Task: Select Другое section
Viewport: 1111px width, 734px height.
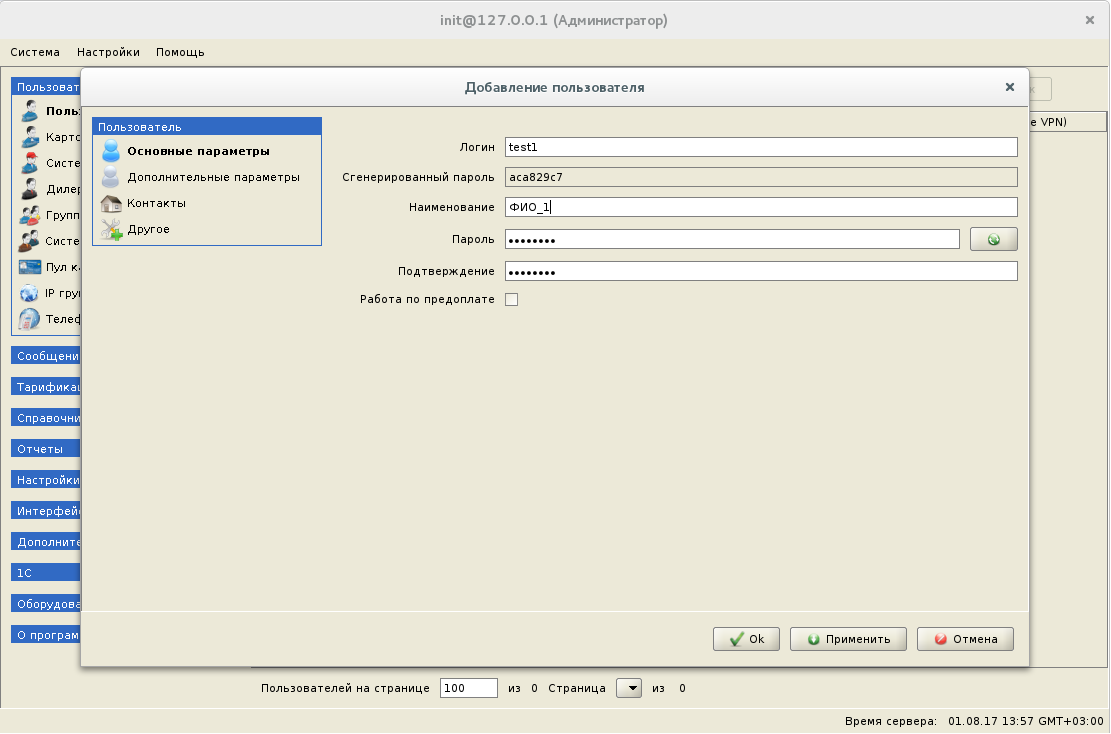Action: point(148,230)
